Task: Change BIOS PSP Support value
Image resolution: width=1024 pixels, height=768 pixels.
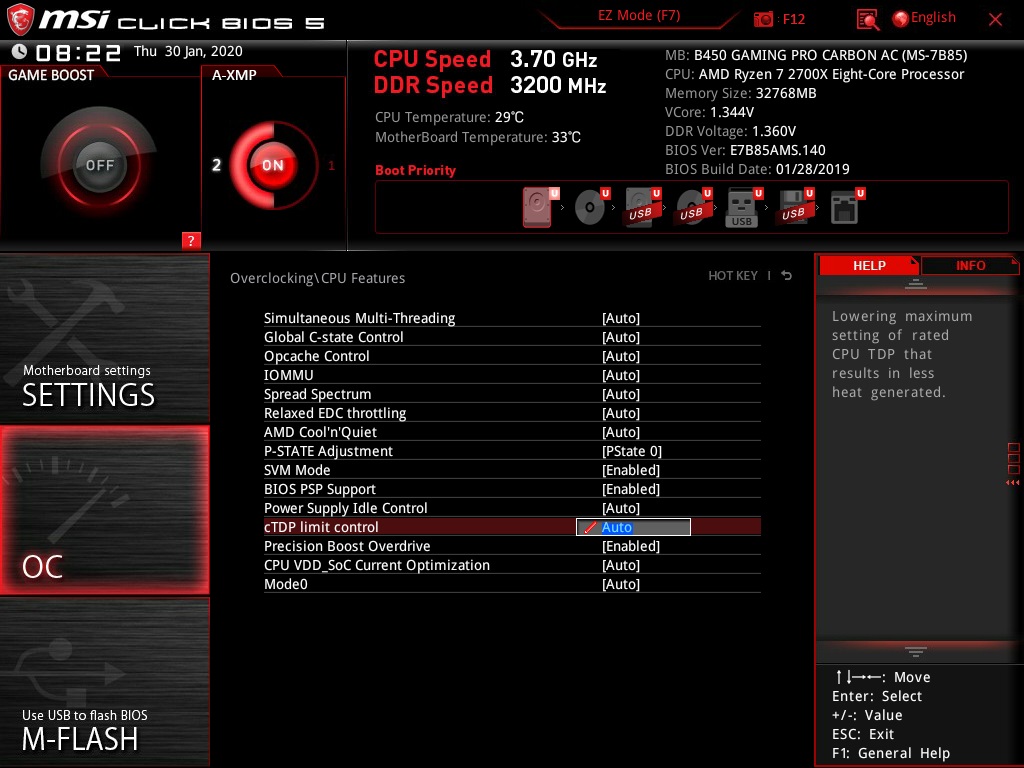Action: (630, 488)
